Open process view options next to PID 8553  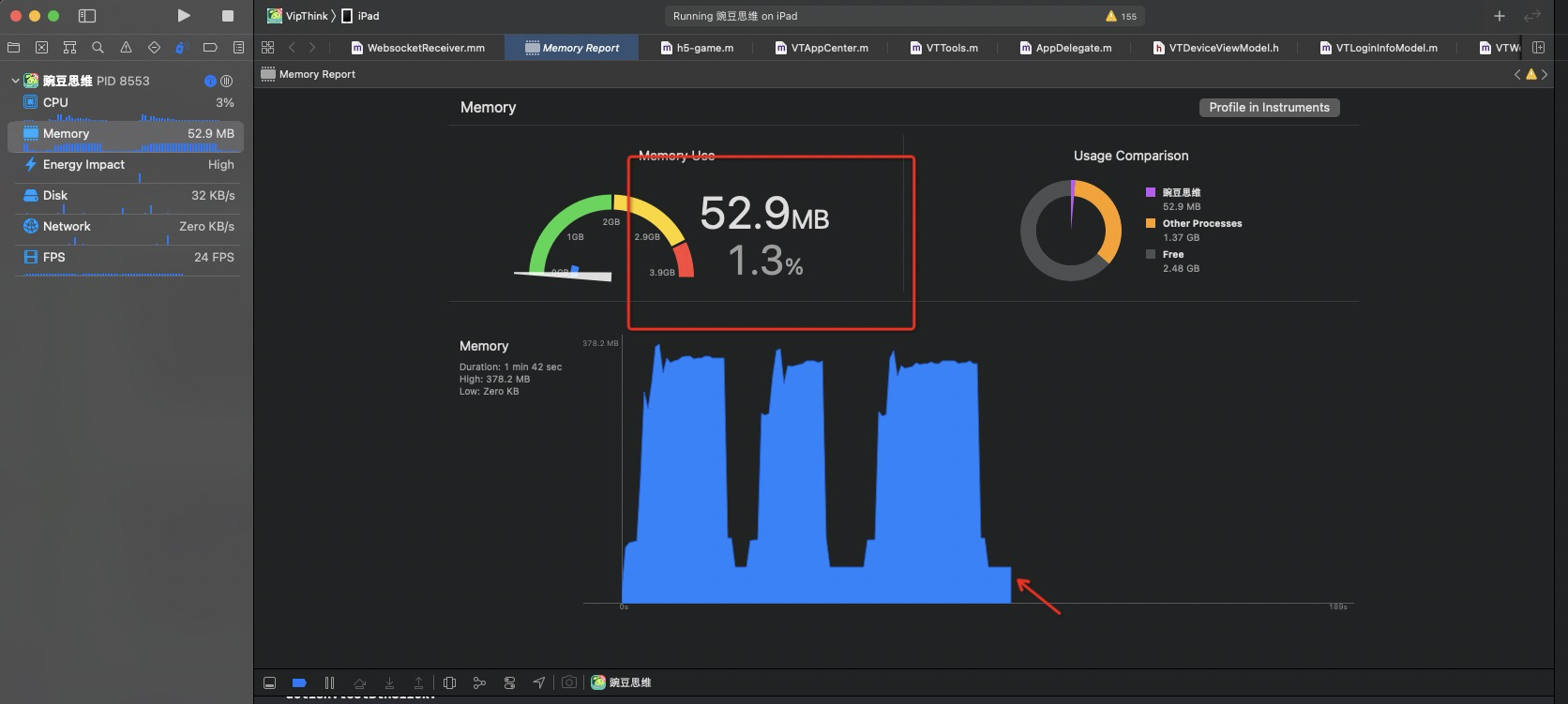226,81
